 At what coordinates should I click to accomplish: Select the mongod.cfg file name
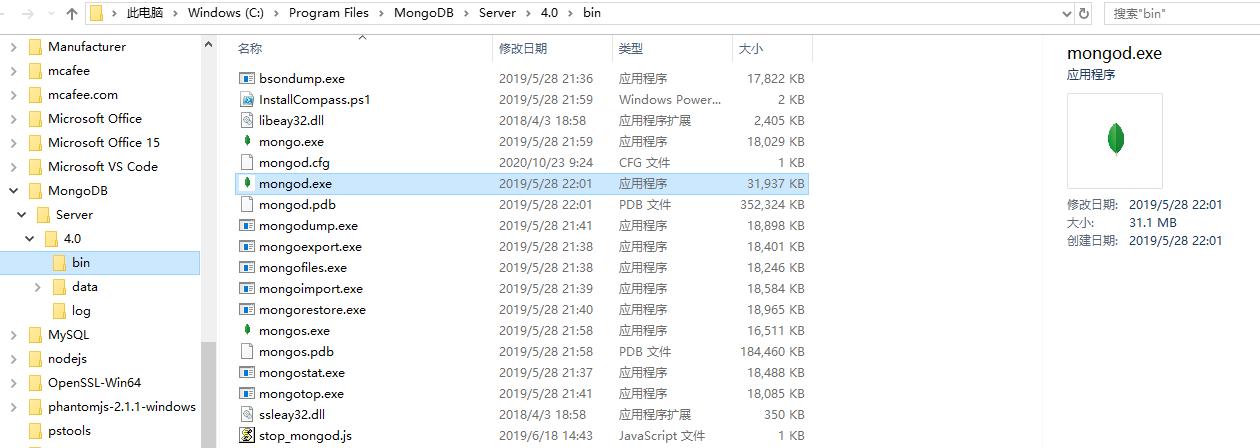tap(294, 162)
